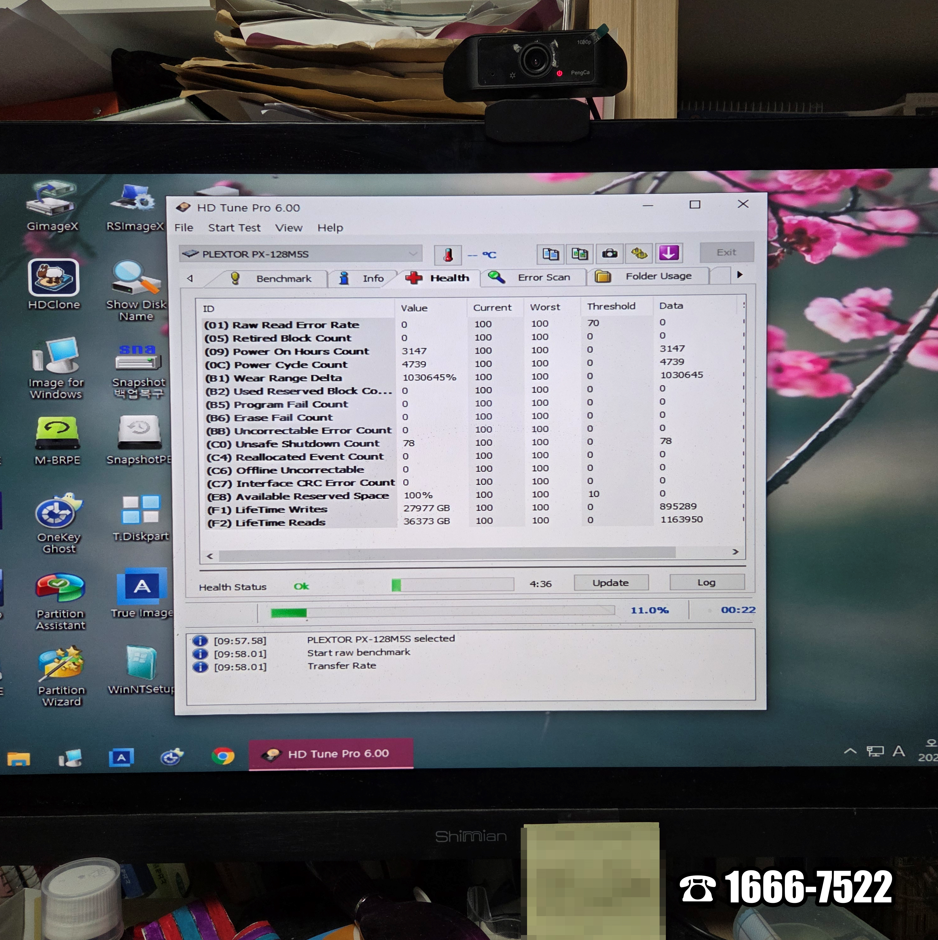This screenshot has width=938, height=940.
Task: Switch to the Benchmark tab
Action: pos(273,279)
